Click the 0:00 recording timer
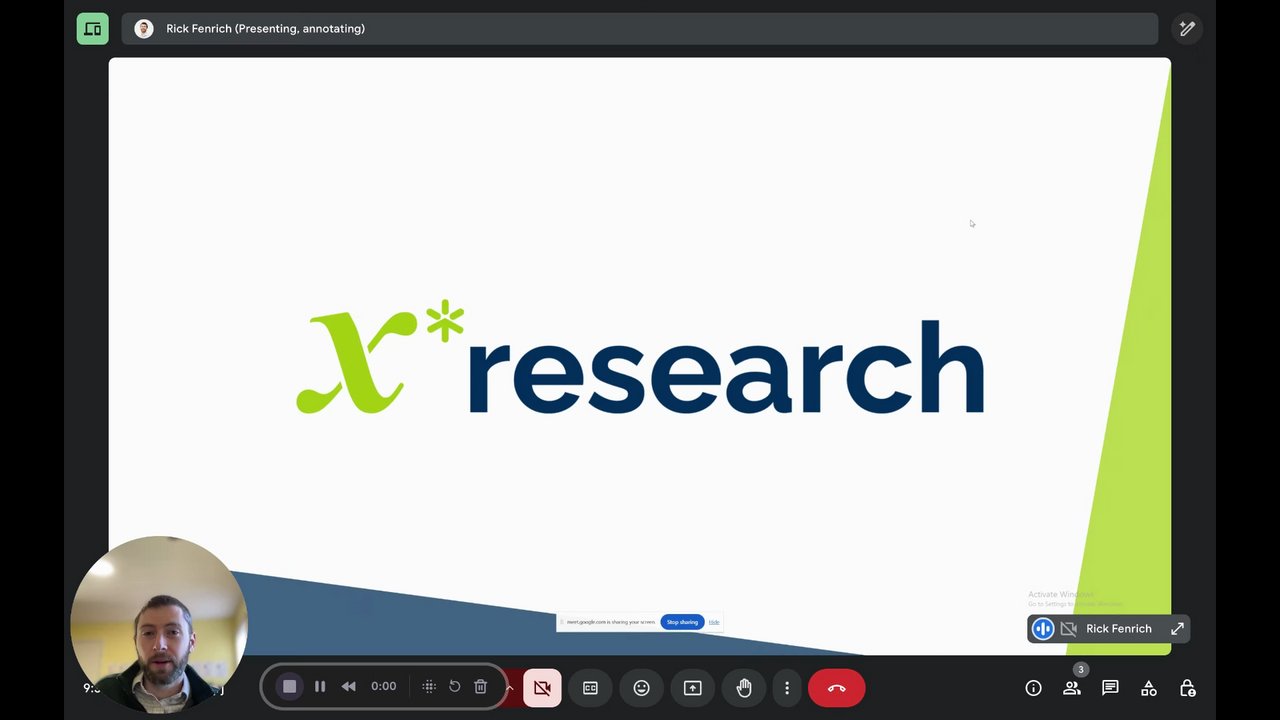This screenshot has height=720, width=1280. click(x=383, y=687)
